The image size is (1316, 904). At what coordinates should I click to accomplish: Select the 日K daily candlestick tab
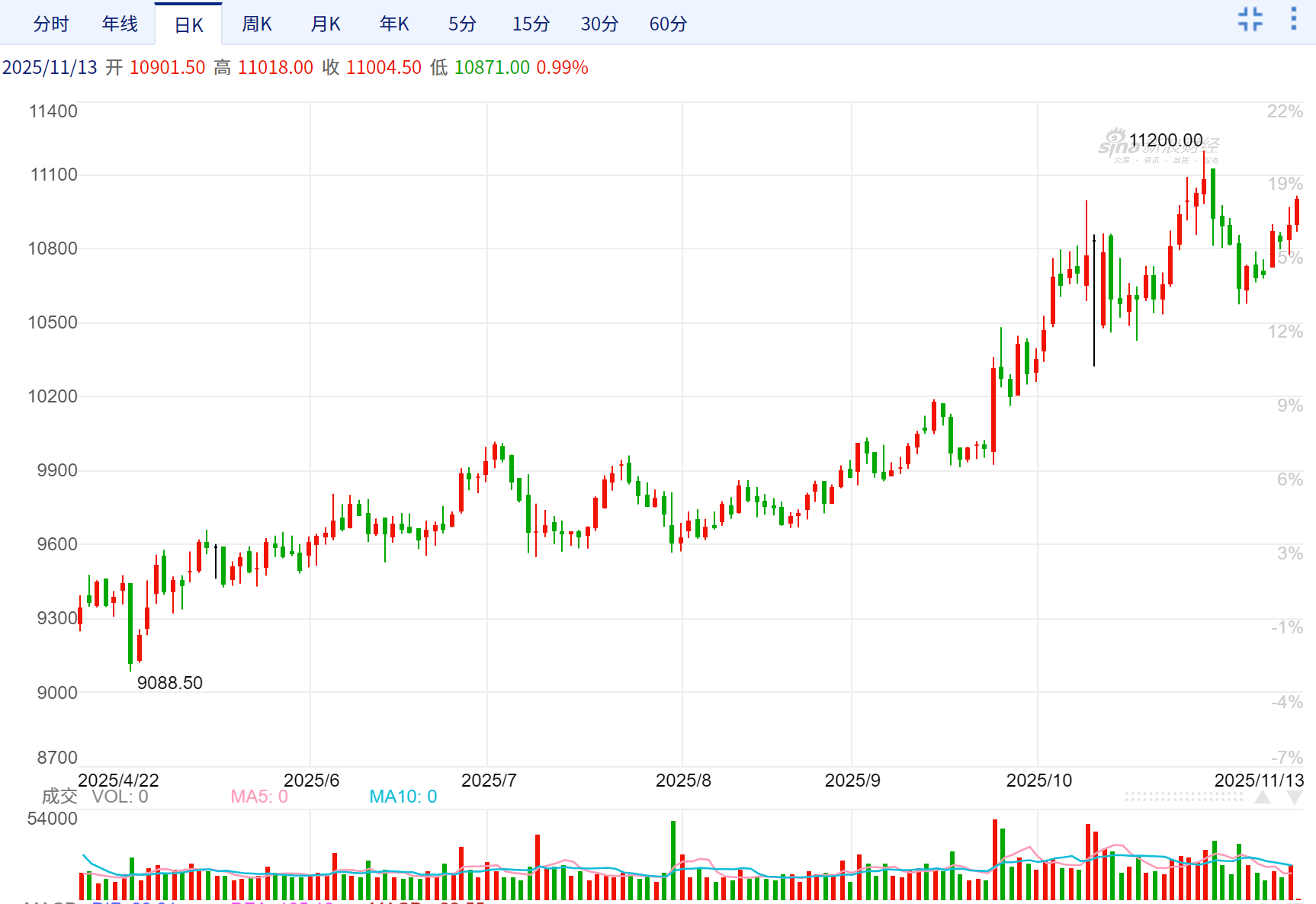pyautogui.click(x=188, y=25)
